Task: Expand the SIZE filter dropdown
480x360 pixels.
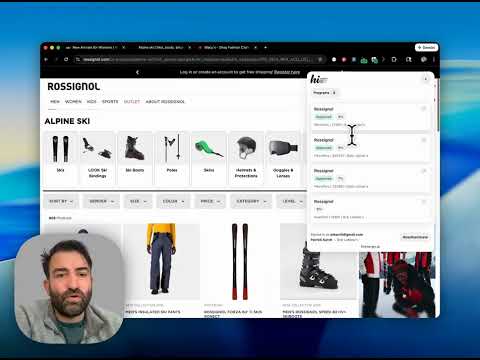Action: pos(138,201)
